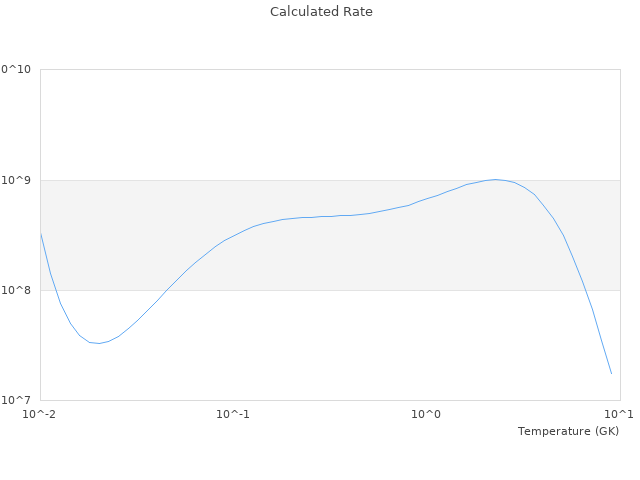Click the 10^-2 x-axis tick label
Screen dimensions: 640x480
(x=40, y=414)
